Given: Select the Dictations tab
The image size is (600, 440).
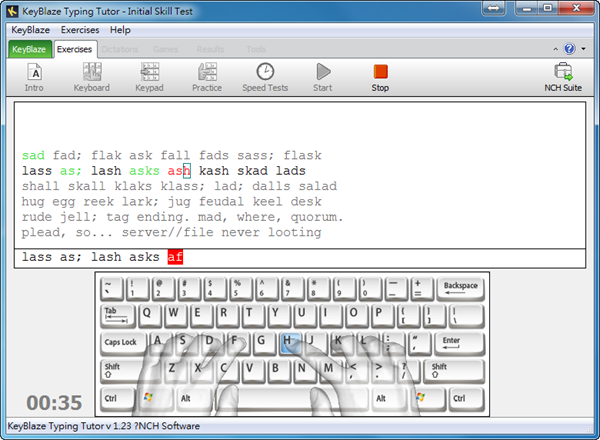Looking at the screenshot, I should pos(120,49).
